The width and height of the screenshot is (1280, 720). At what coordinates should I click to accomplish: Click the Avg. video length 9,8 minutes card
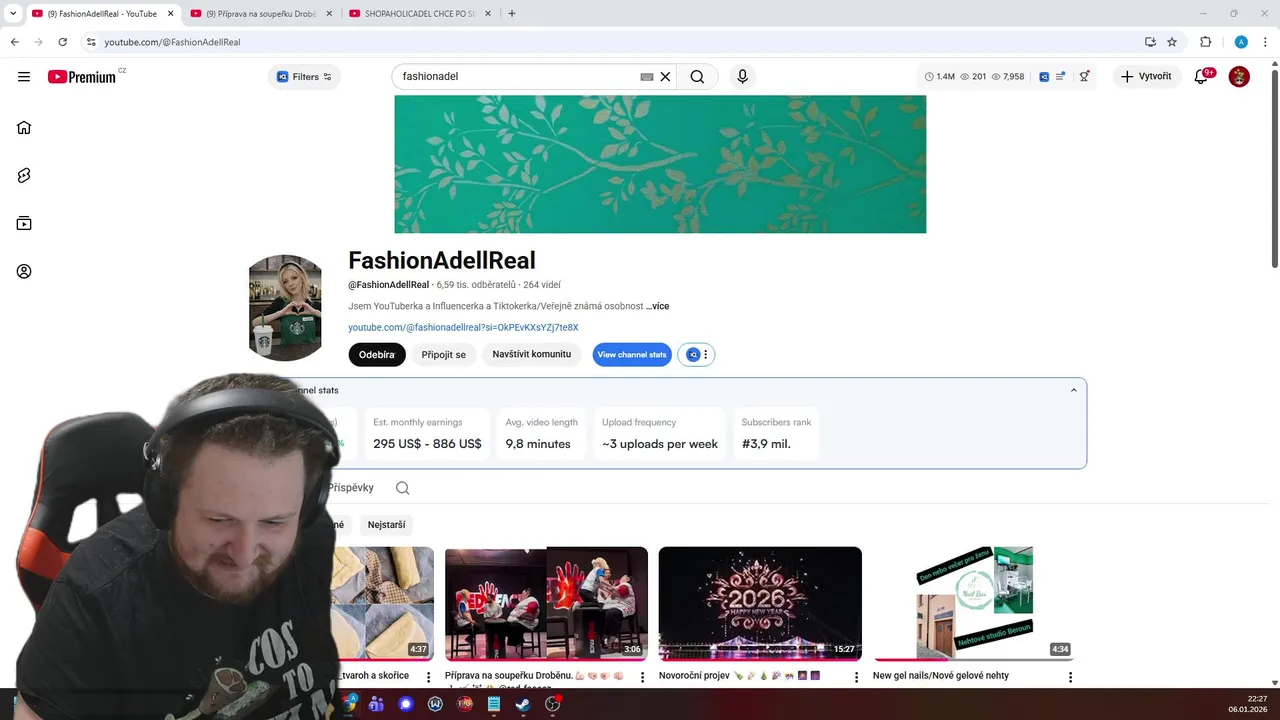pyautogui.click(x=541, y=434)
